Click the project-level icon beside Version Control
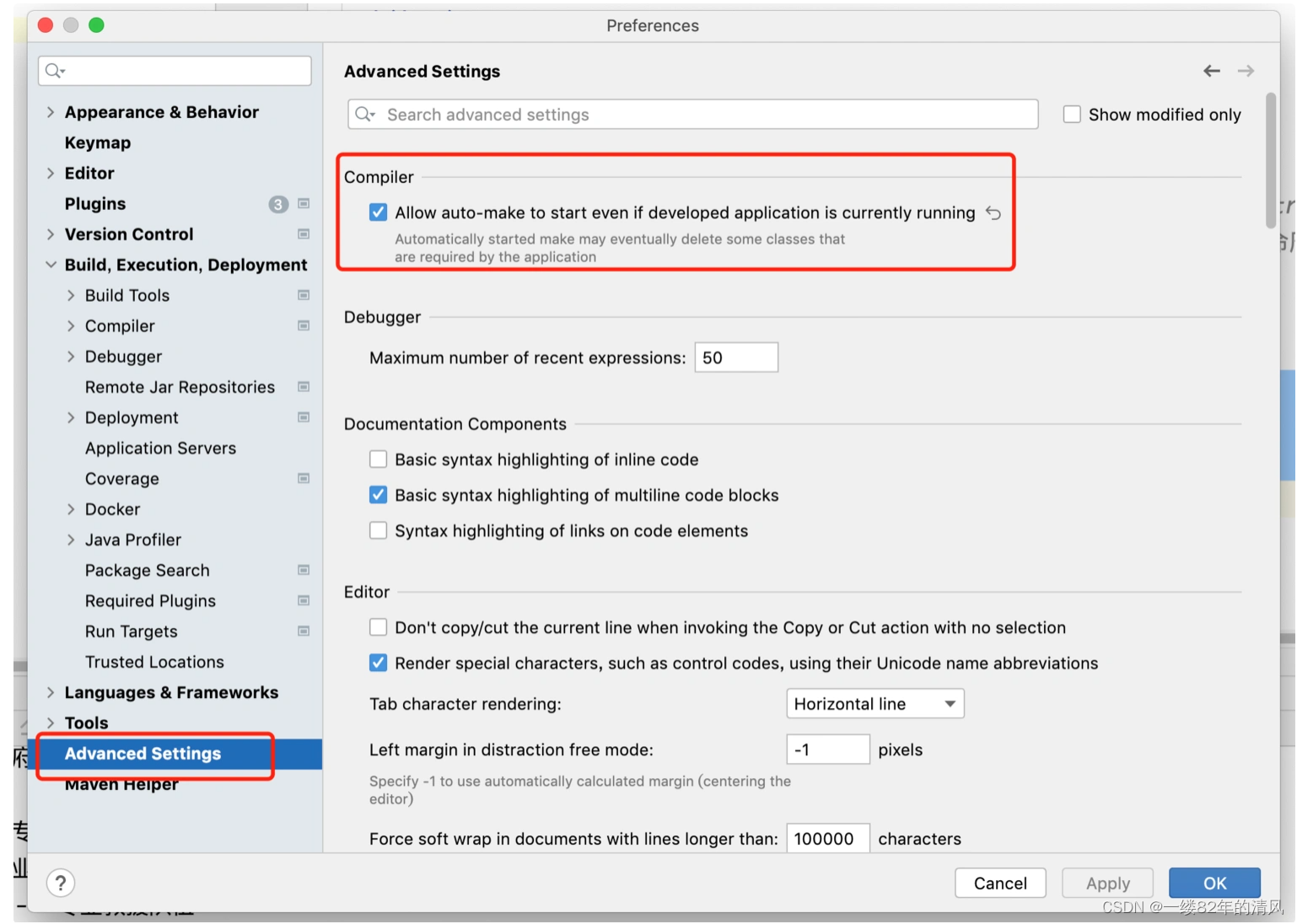 click(x=304, y=234)
